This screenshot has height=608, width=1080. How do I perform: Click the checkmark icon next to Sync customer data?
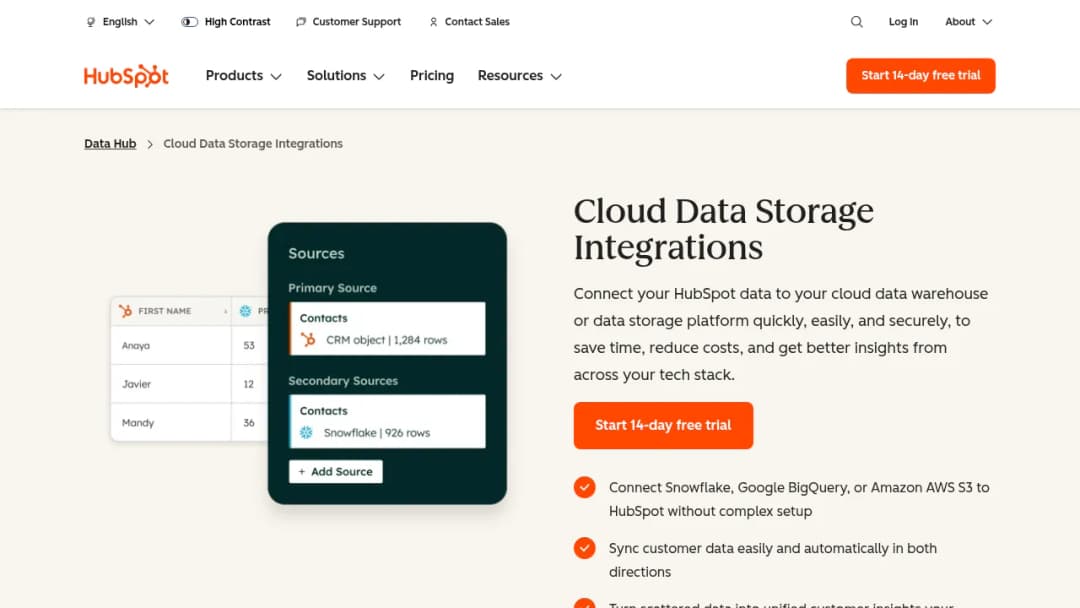click(584, 548)
